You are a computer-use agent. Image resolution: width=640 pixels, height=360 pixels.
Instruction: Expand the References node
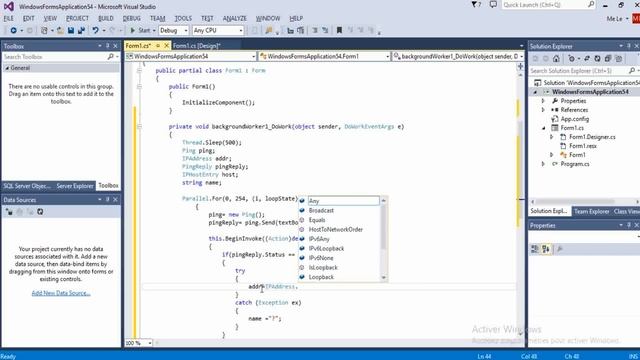(543, 110)
